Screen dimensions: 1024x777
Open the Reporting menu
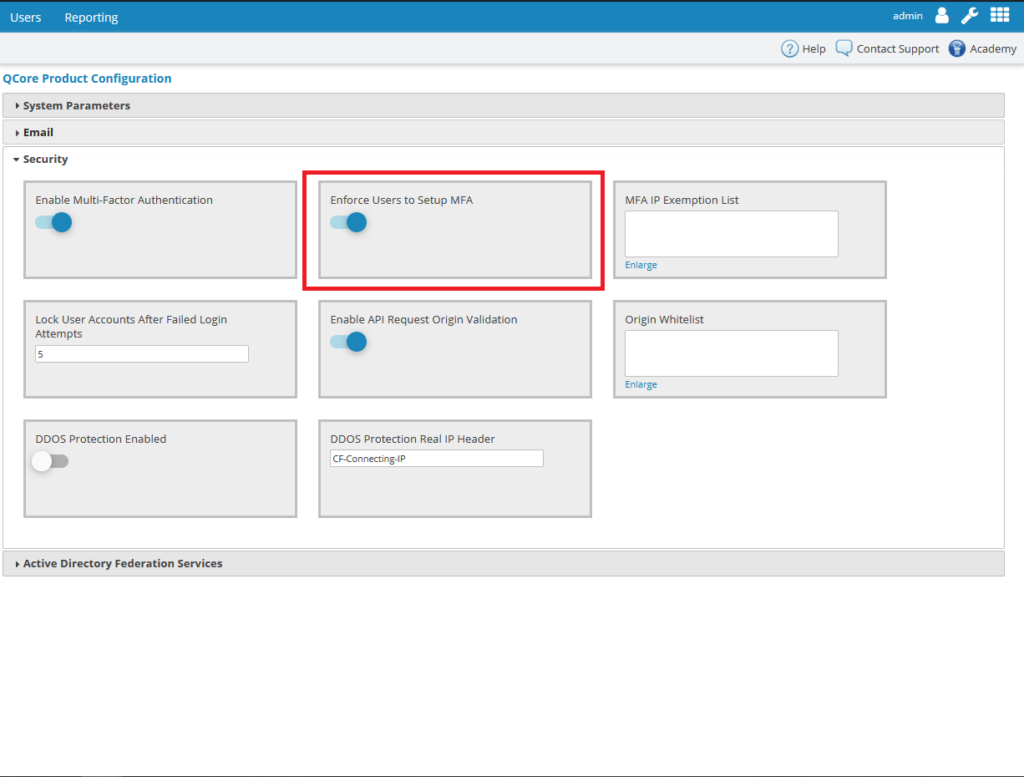(91, 17)
